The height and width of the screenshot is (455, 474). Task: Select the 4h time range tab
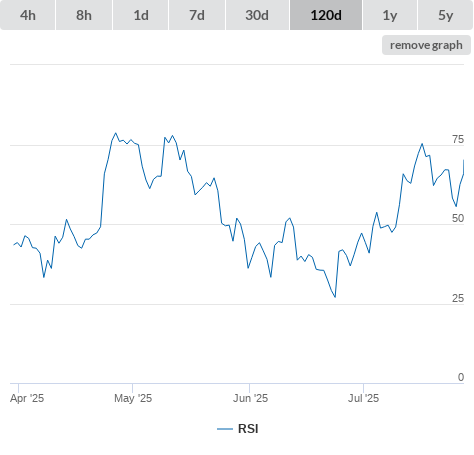click(28, 15)
